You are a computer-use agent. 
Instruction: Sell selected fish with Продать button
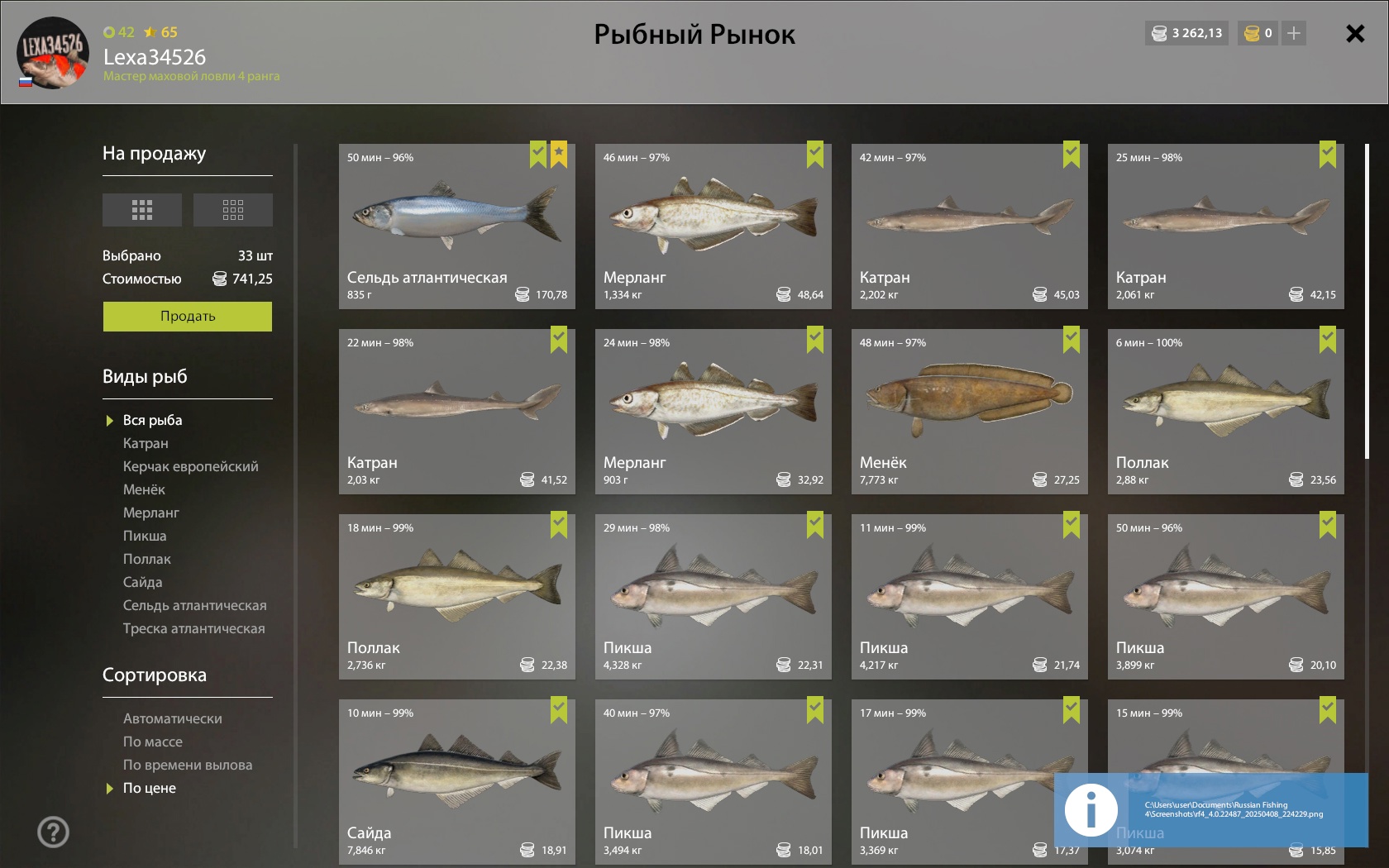click(x=188, y=316)
